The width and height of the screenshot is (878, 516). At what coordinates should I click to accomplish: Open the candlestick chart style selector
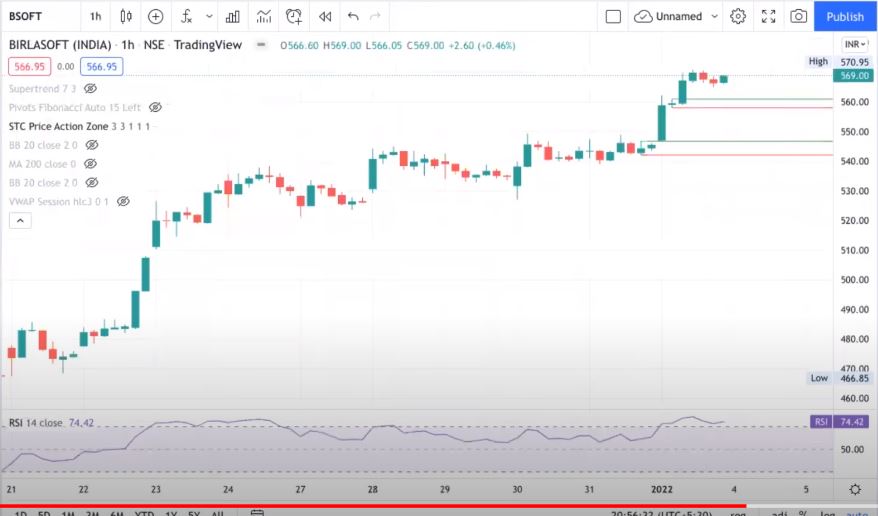click(x=125, y=16)
